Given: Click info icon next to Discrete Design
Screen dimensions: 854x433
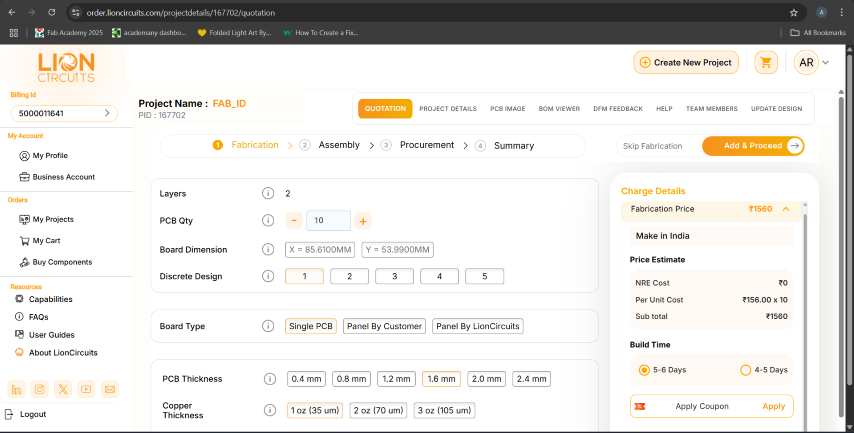Looking at the screenshot, I should (x=268, y=276).
